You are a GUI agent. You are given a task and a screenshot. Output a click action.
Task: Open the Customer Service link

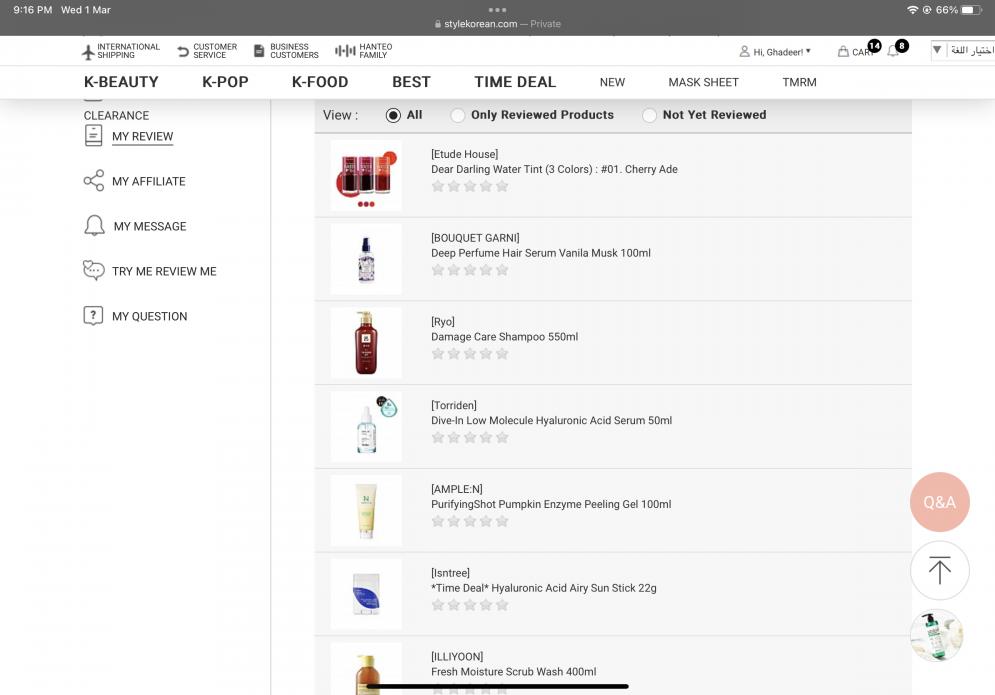(207, 51)
